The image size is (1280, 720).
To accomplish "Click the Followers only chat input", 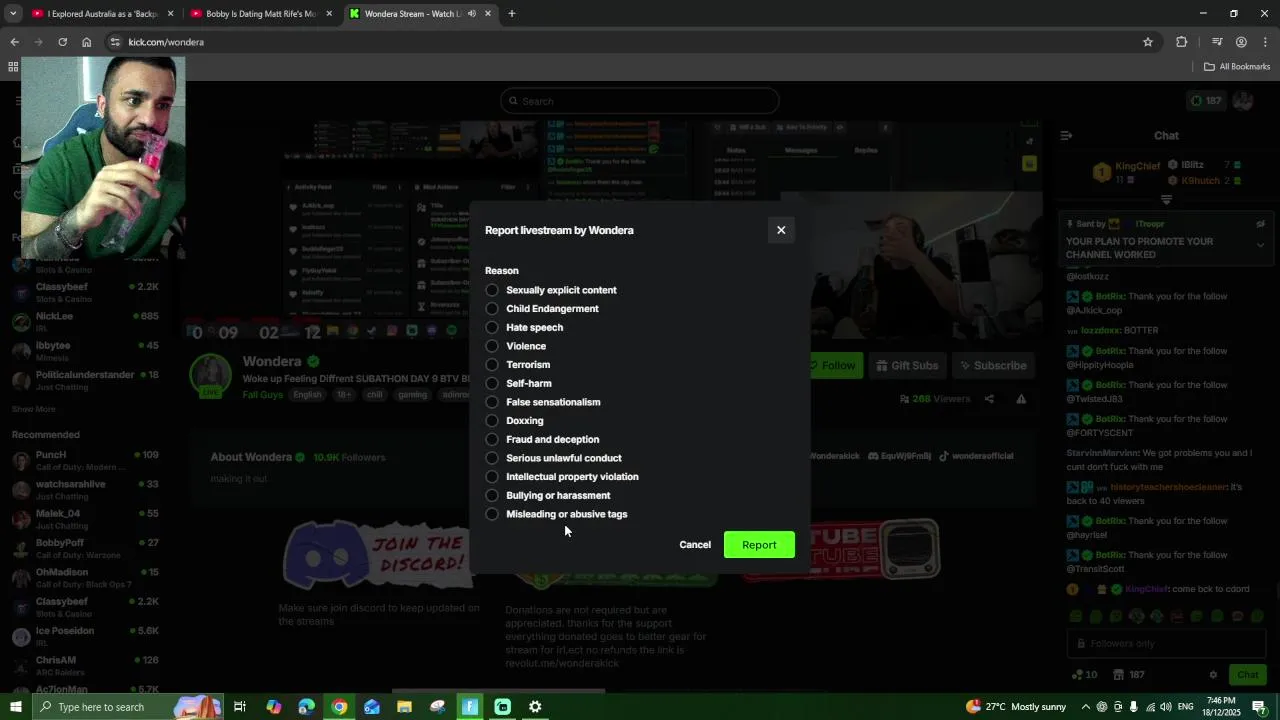I will point(1165,644).
